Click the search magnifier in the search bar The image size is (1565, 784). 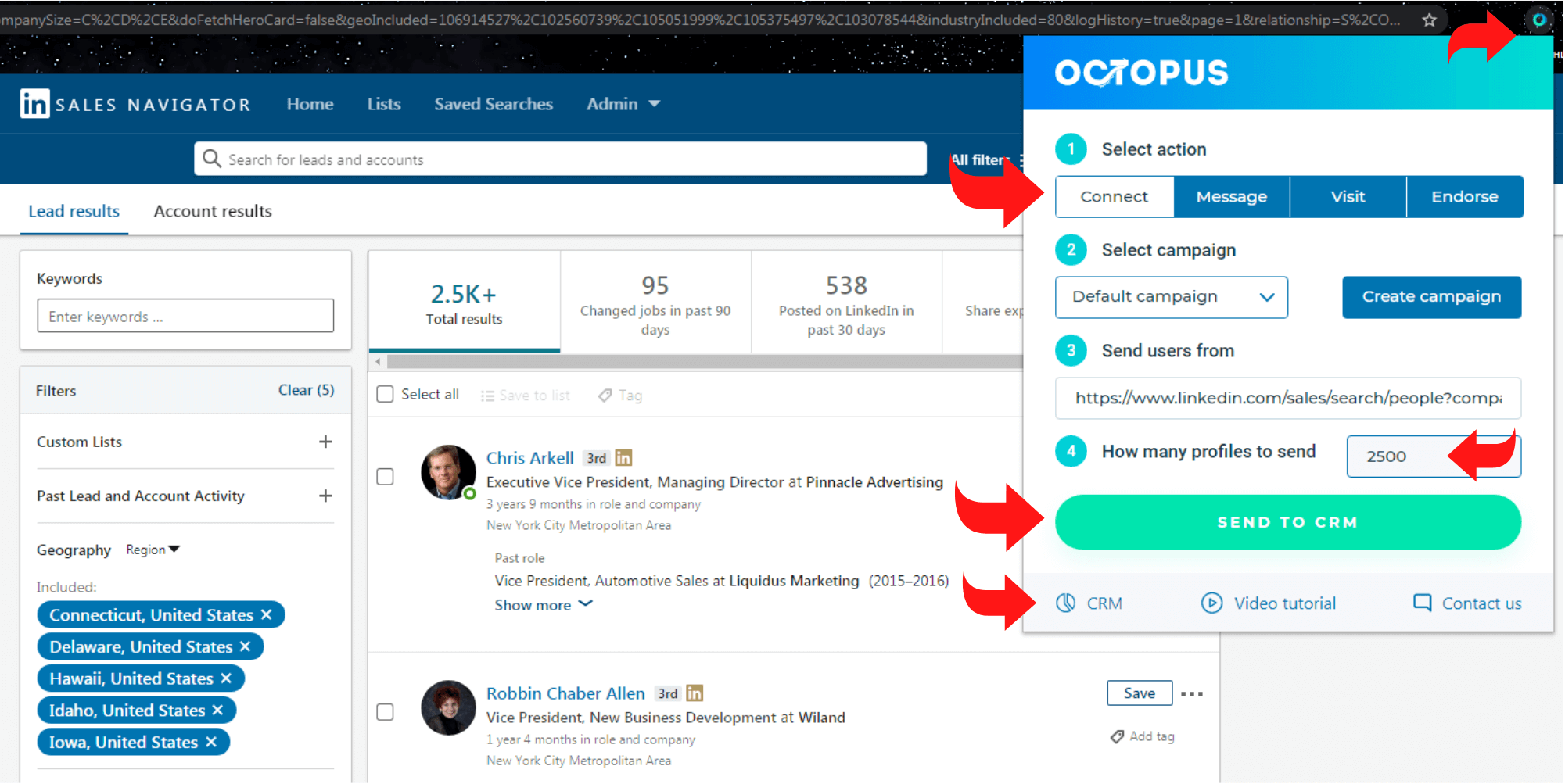coord(211,159)
